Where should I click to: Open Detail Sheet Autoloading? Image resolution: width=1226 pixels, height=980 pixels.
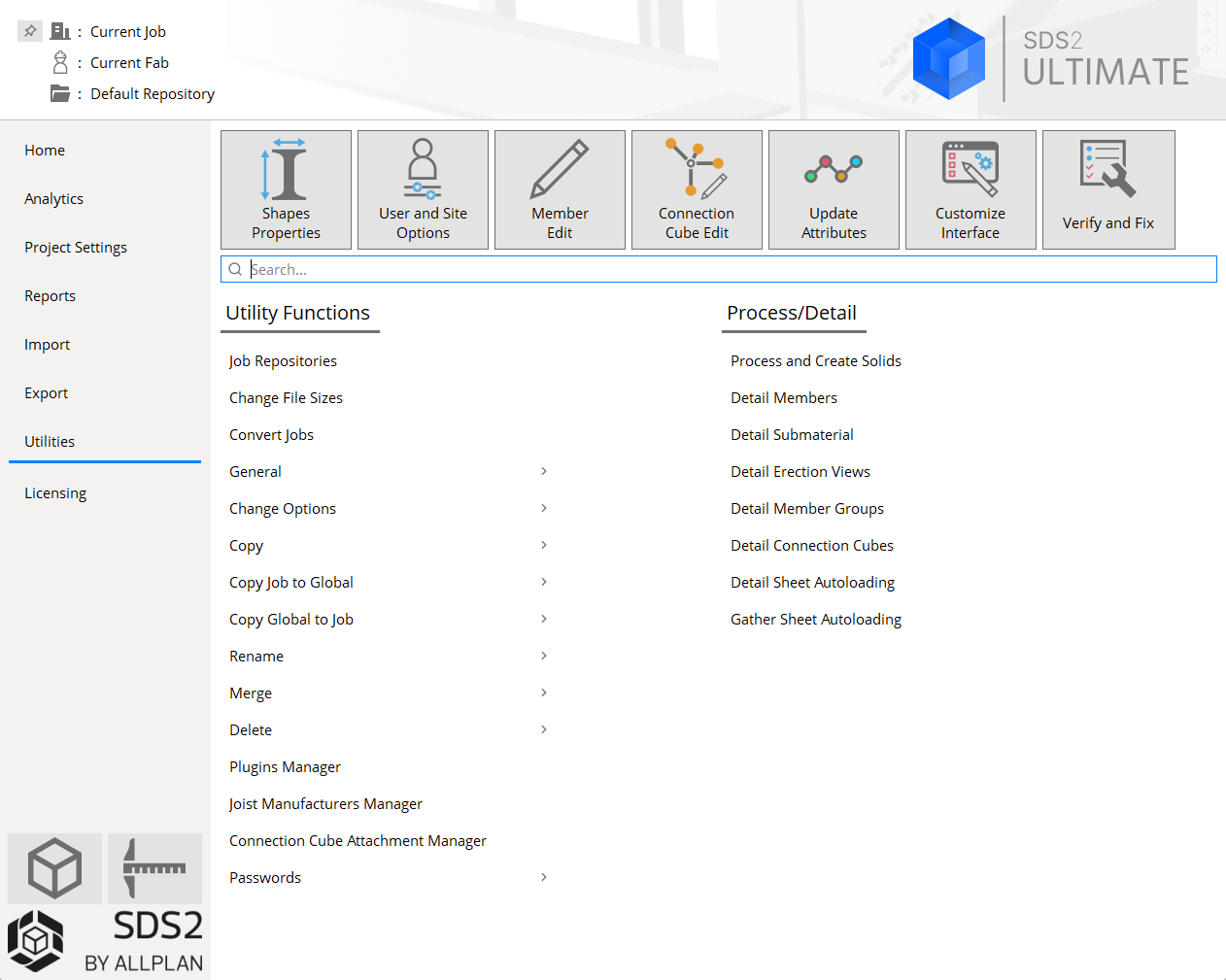812,582
